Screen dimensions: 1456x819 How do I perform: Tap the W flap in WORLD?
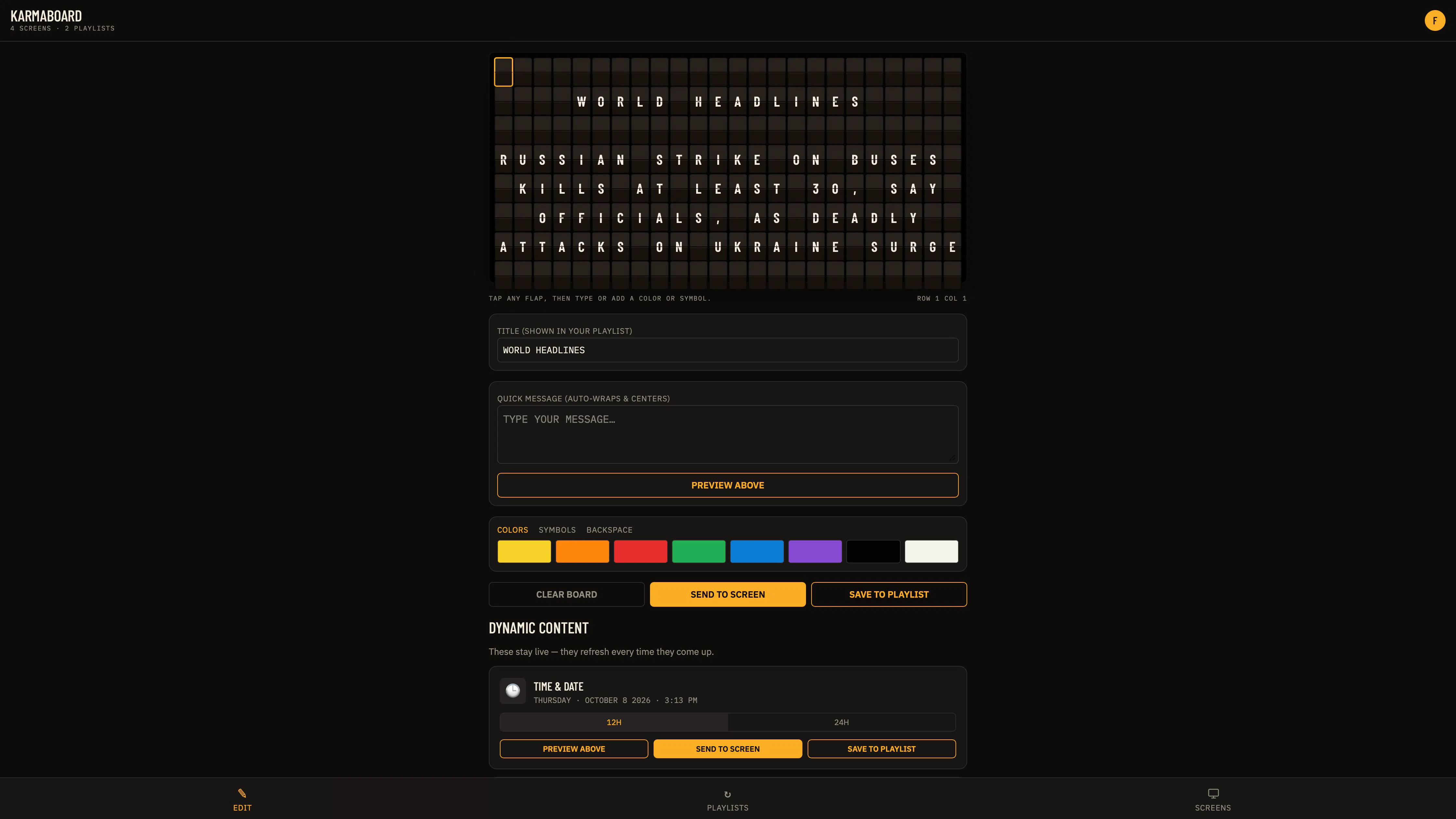tap(581, 101)
